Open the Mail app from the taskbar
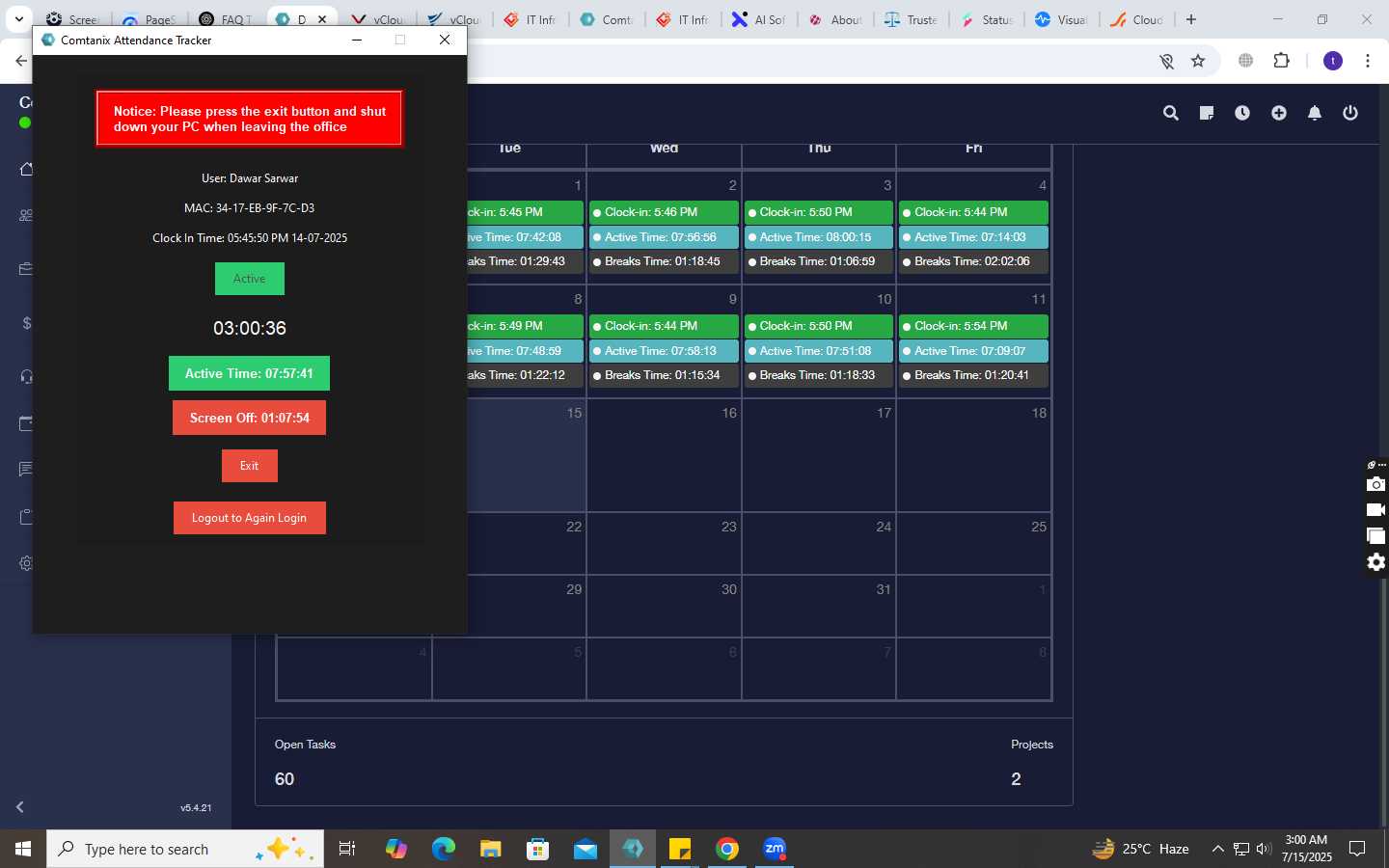 [x=586, y=849]
